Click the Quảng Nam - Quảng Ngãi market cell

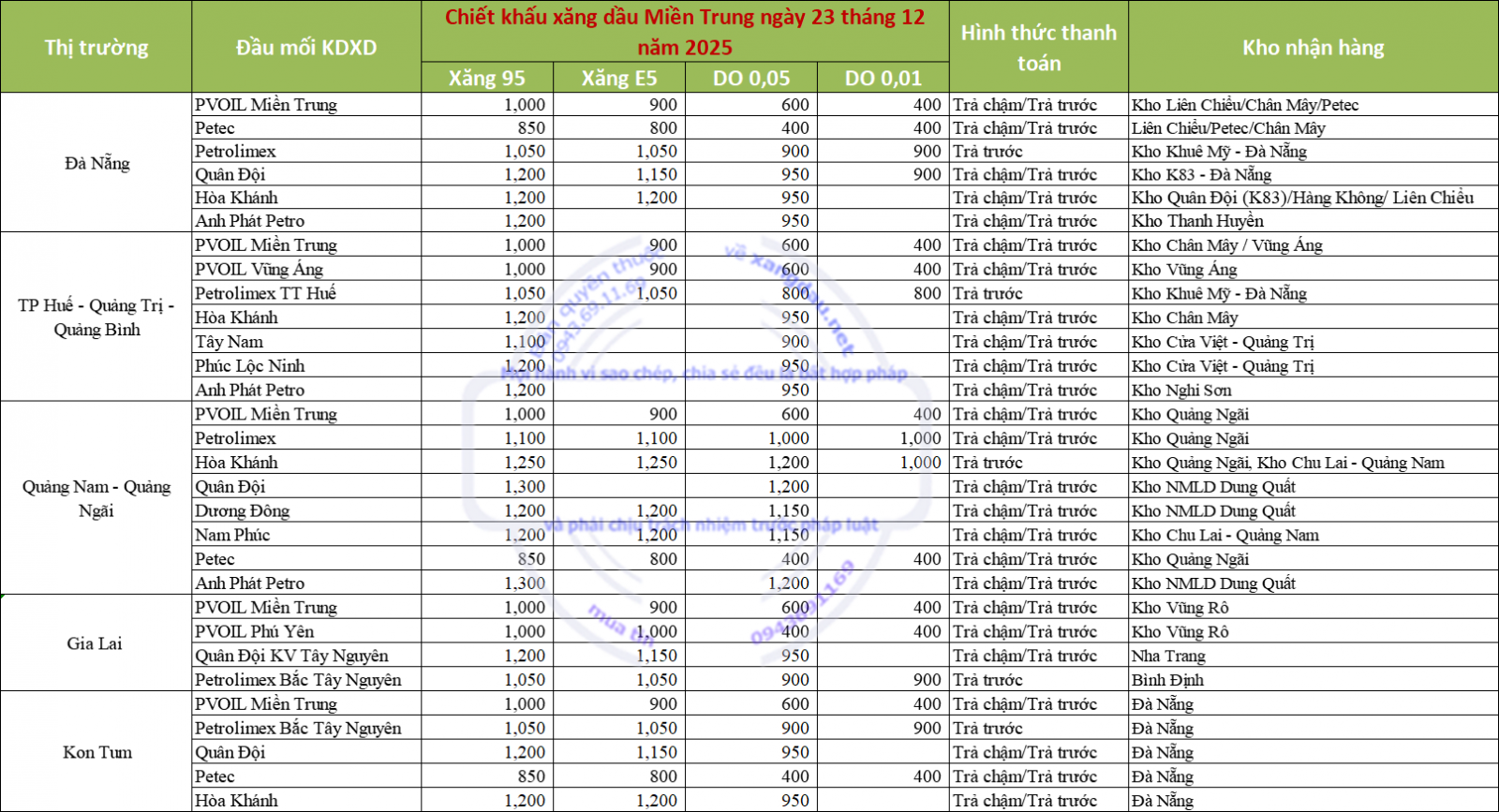[x=96, y=498]
